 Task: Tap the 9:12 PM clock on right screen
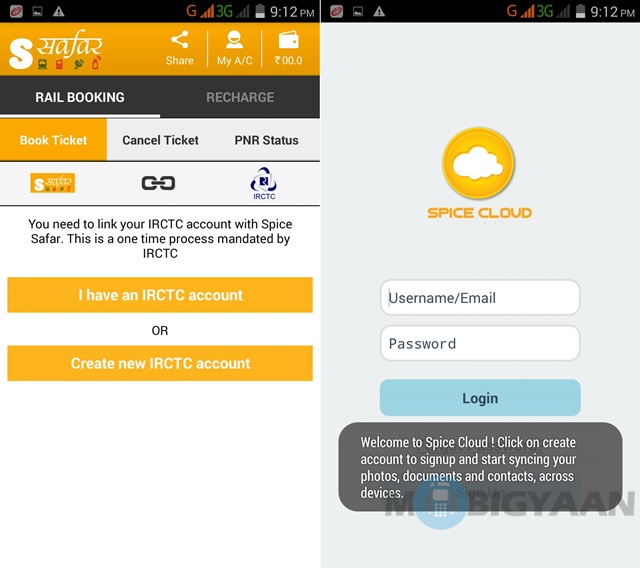(x=613, y=12)
